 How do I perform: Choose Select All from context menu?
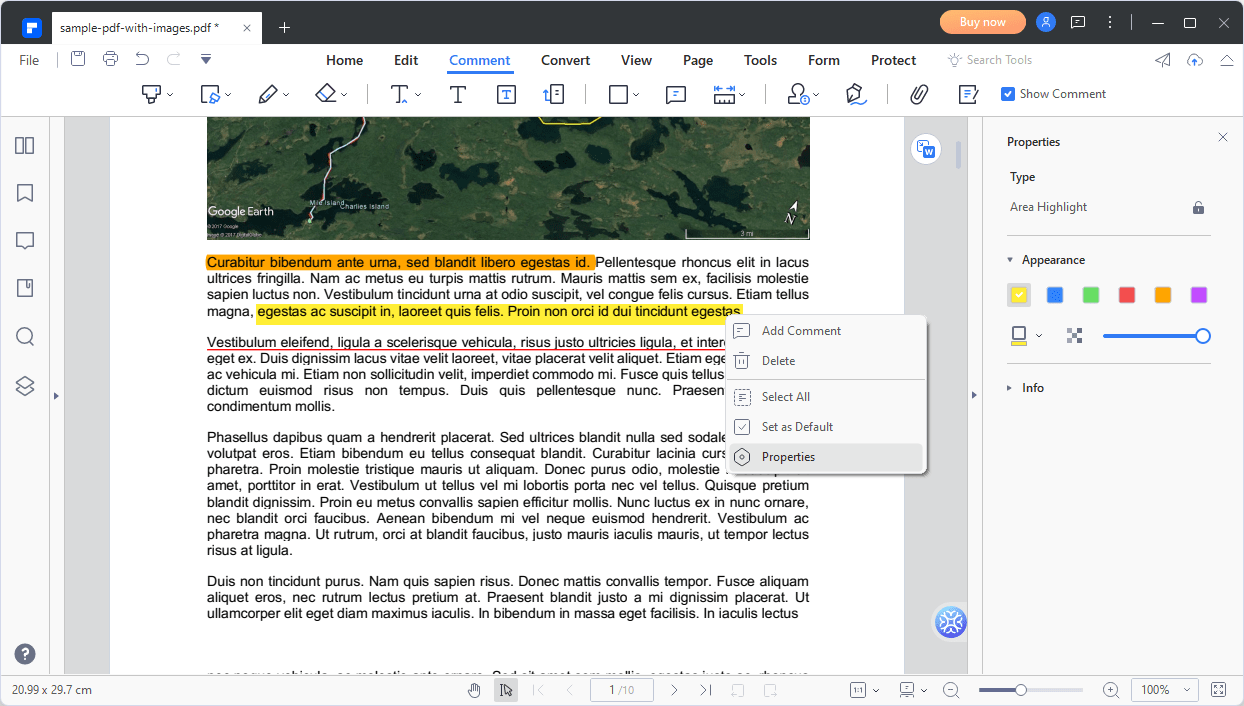tap(826, 397)
